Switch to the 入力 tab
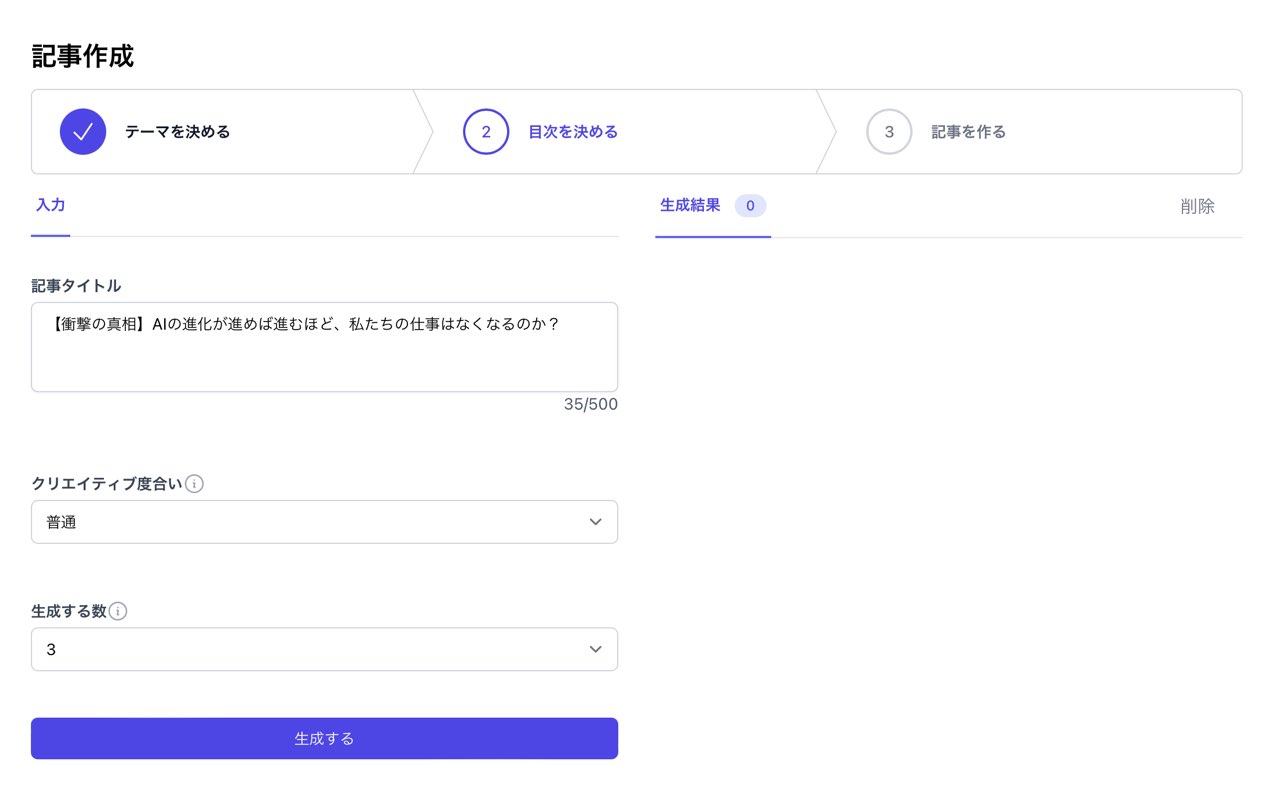 point(51,205)
